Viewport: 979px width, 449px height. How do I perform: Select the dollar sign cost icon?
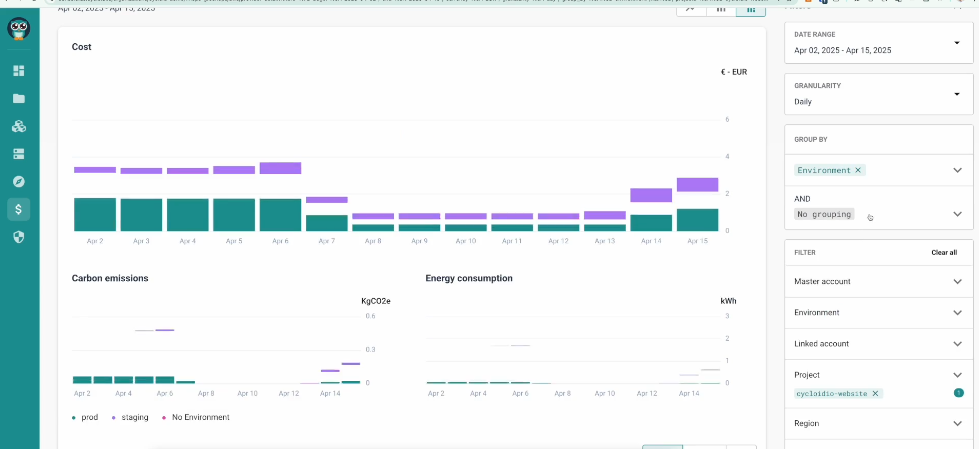(x=19, y=209)
